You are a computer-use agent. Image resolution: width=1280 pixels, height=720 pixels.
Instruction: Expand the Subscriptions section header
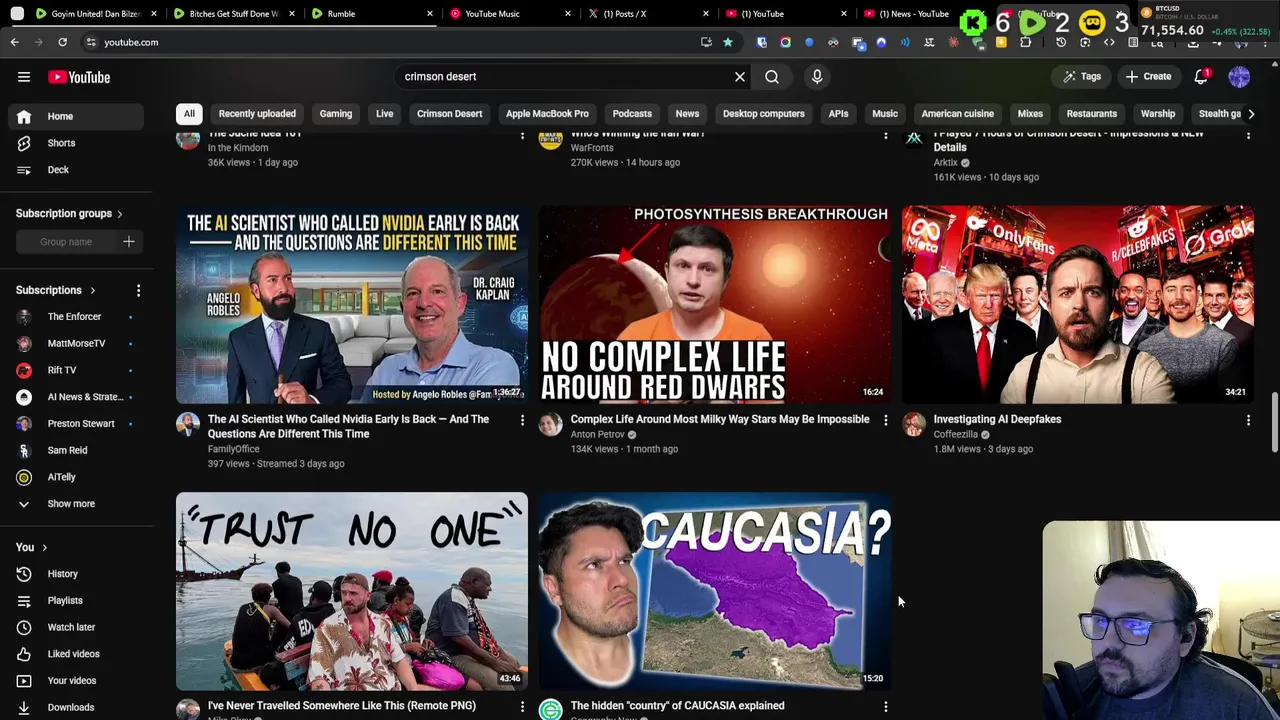click(56, 290)
